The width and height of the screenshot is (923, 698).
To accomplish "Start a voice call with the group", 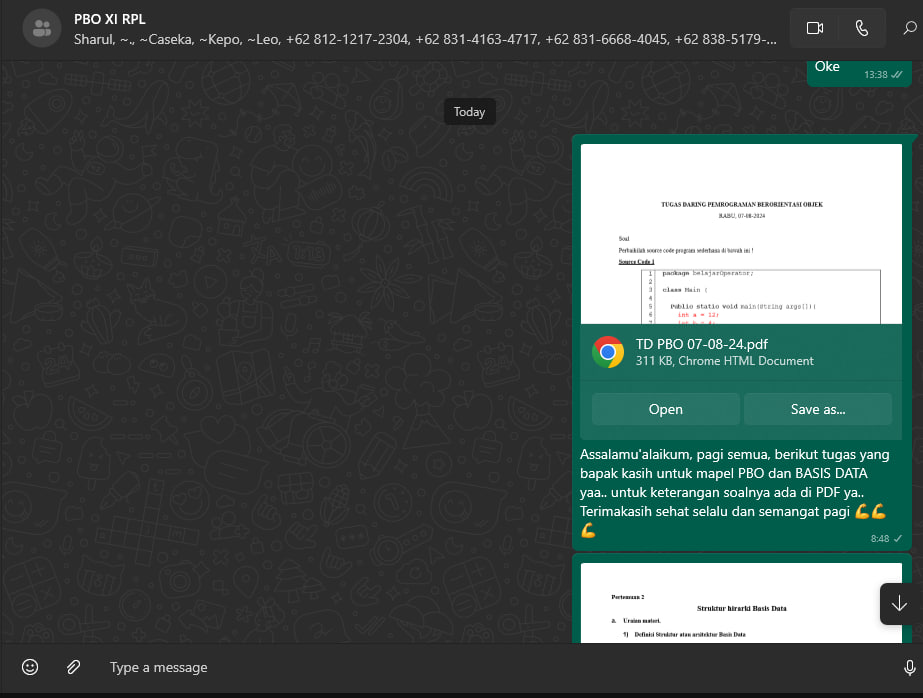I will 862,28.
